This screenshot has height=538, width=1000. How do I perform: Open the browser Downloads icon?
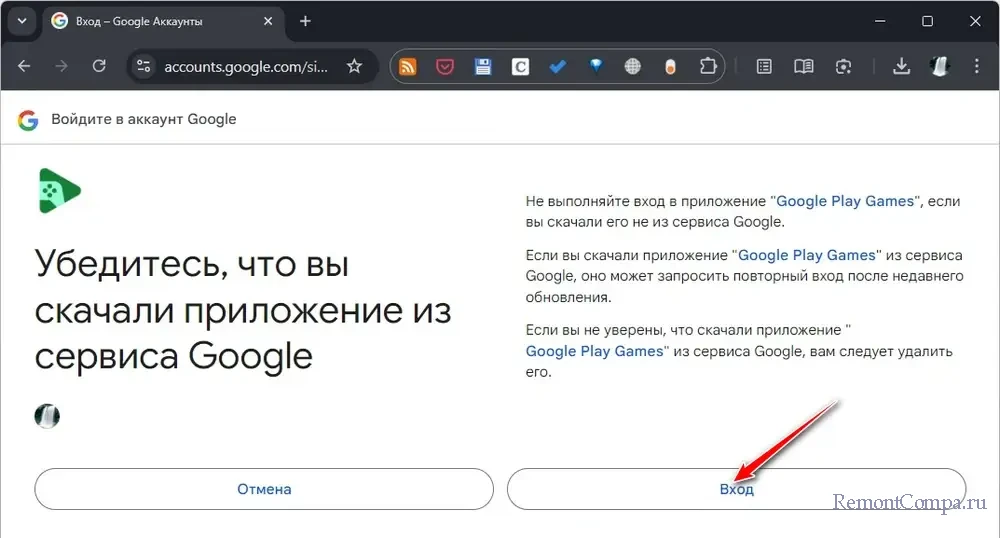point(901,67)
